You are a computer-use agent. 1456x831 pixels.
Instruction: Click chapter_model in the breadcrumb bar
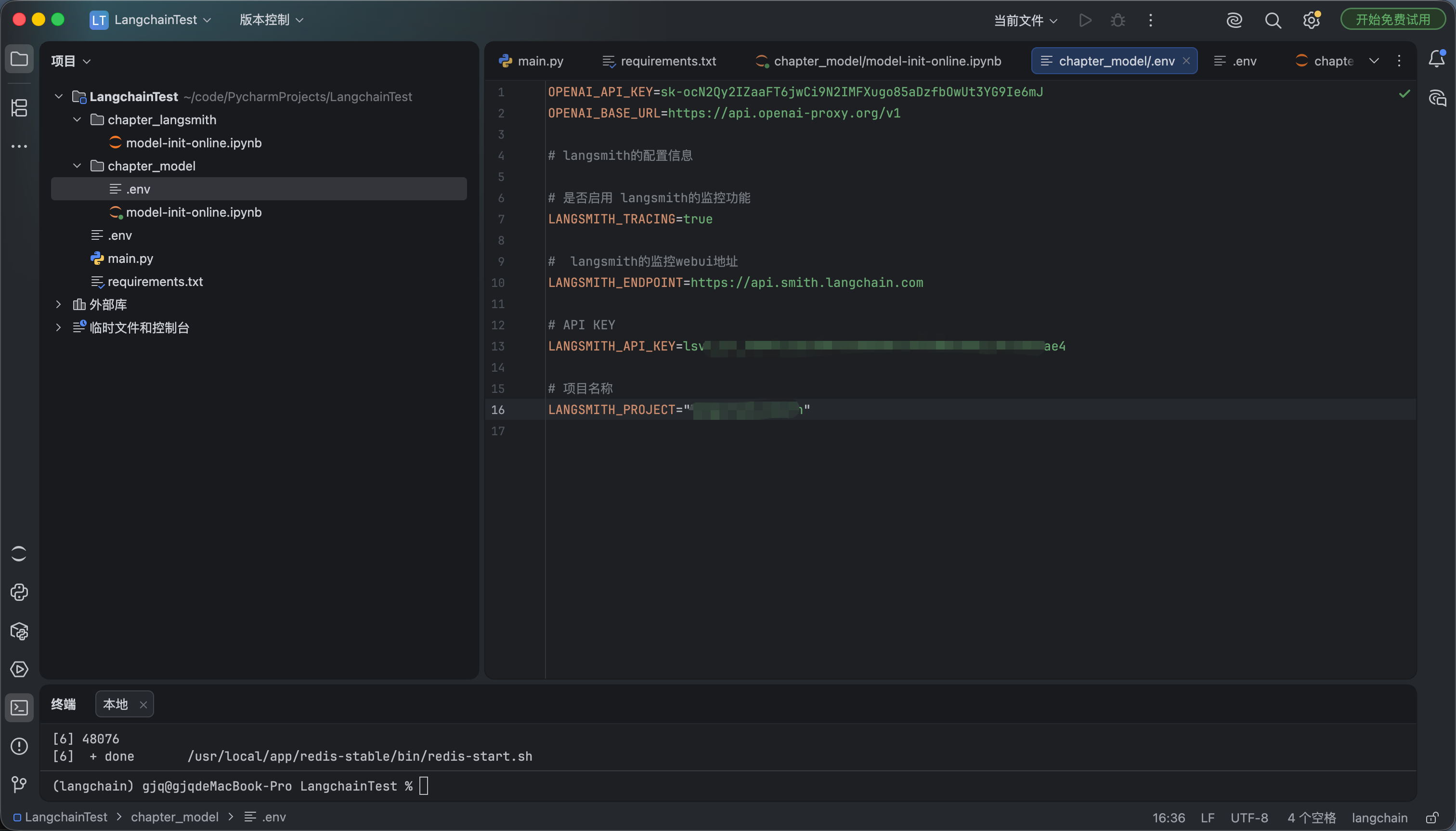tap(175, 817)
